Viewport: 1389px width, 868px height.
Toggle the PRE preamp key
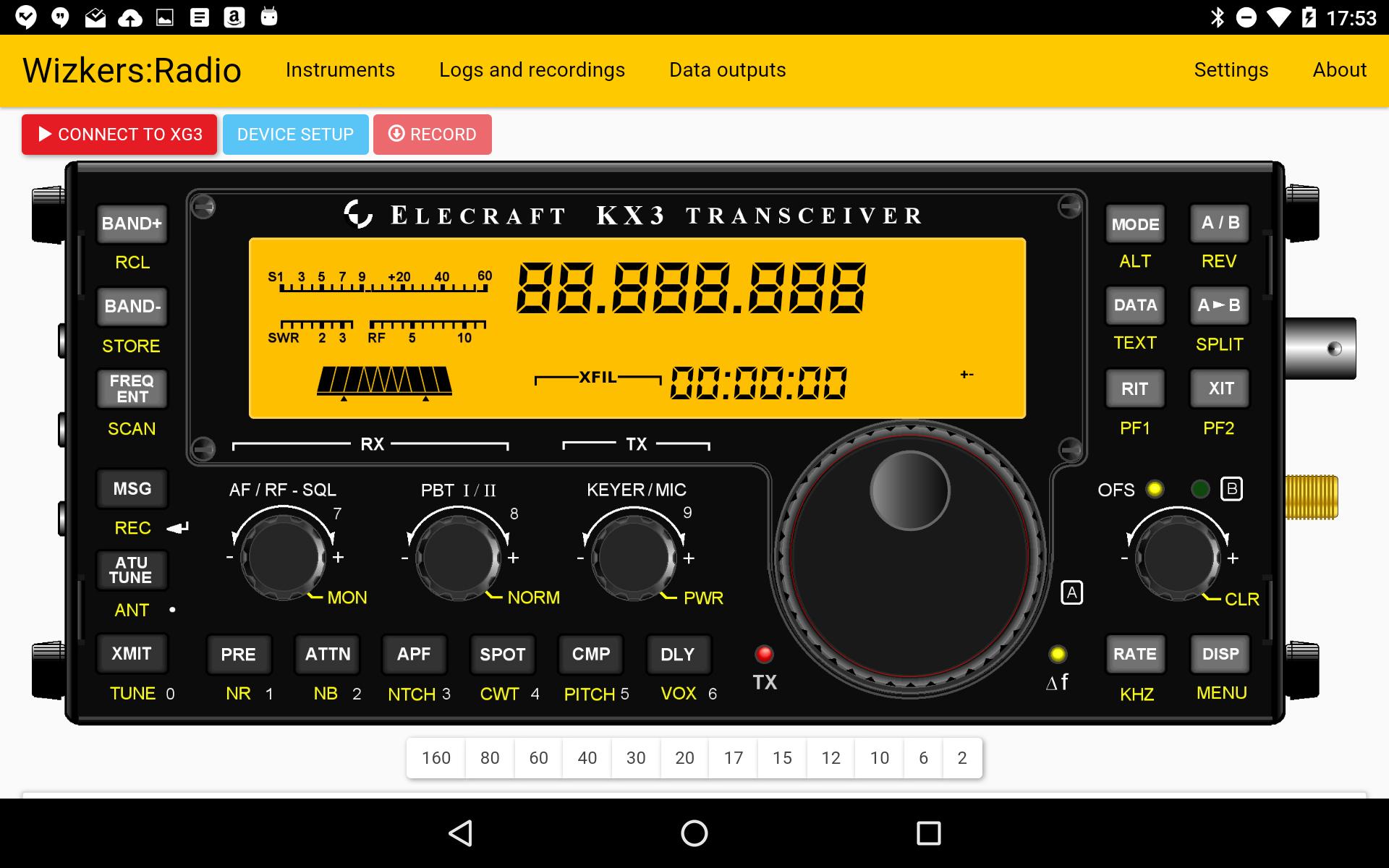point(239,655)
